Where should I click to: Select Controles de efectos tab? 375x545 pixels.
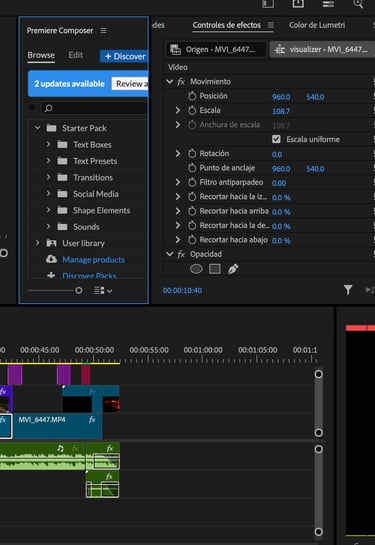tap(227, 25)
